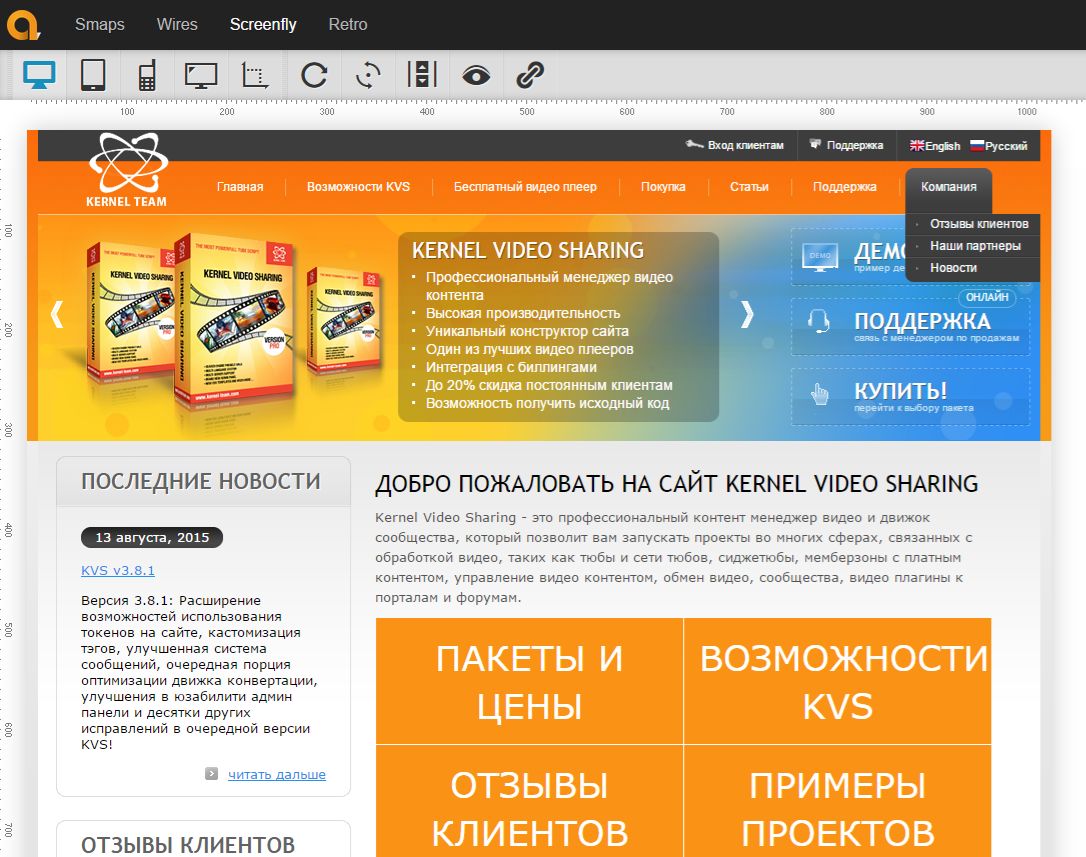Click the 13 августа, 2015 date badge
The height and width of the screenshot is (857, 1086).
click(152, 538)
